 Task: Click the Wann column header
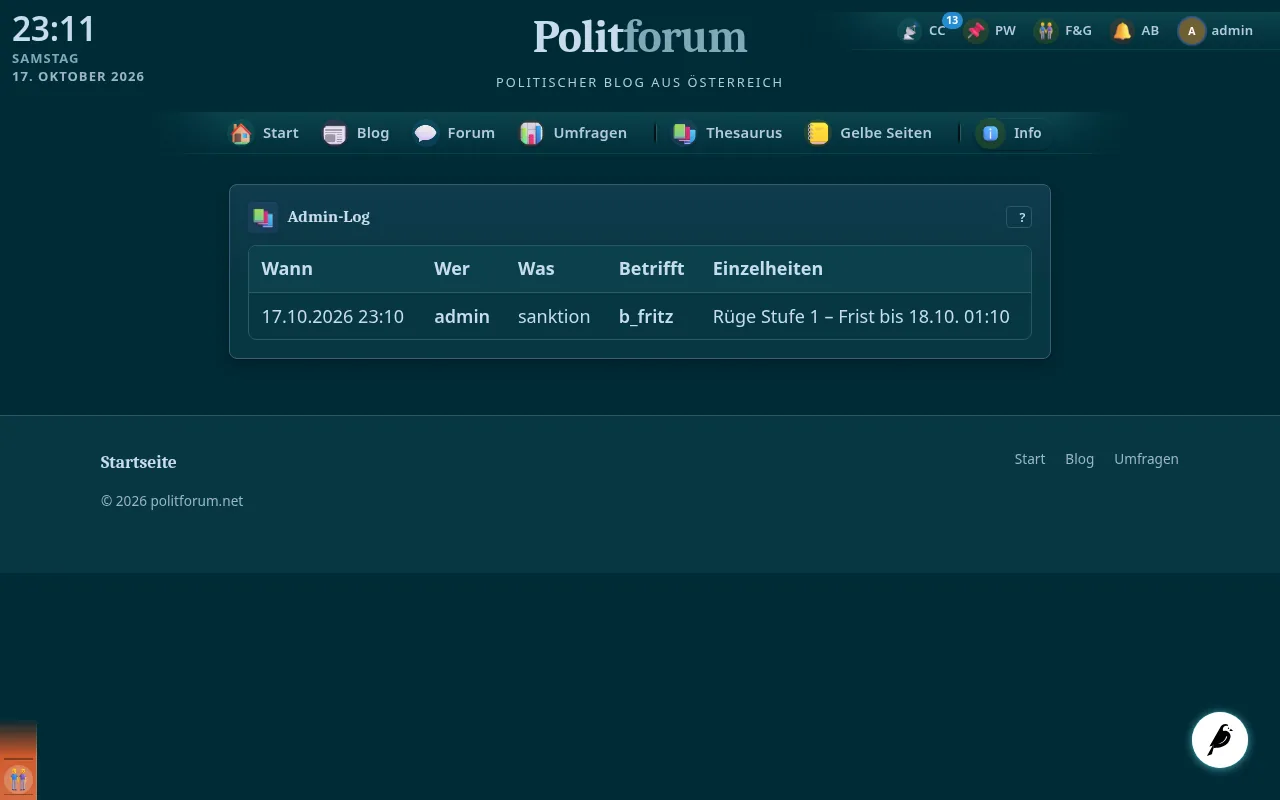click(x=287, y=269)
